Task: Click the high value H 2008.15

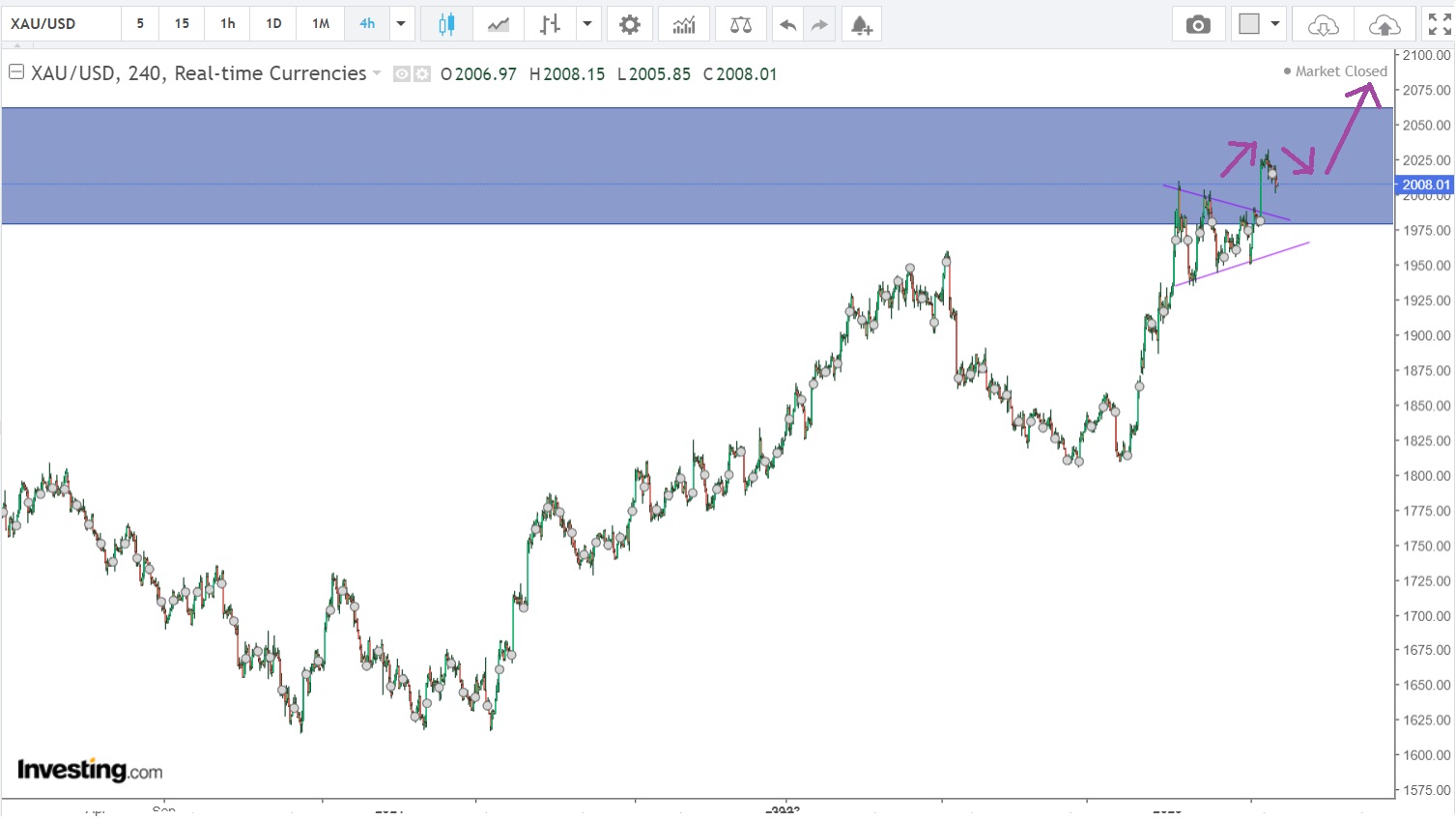Action: click(567, 73)
